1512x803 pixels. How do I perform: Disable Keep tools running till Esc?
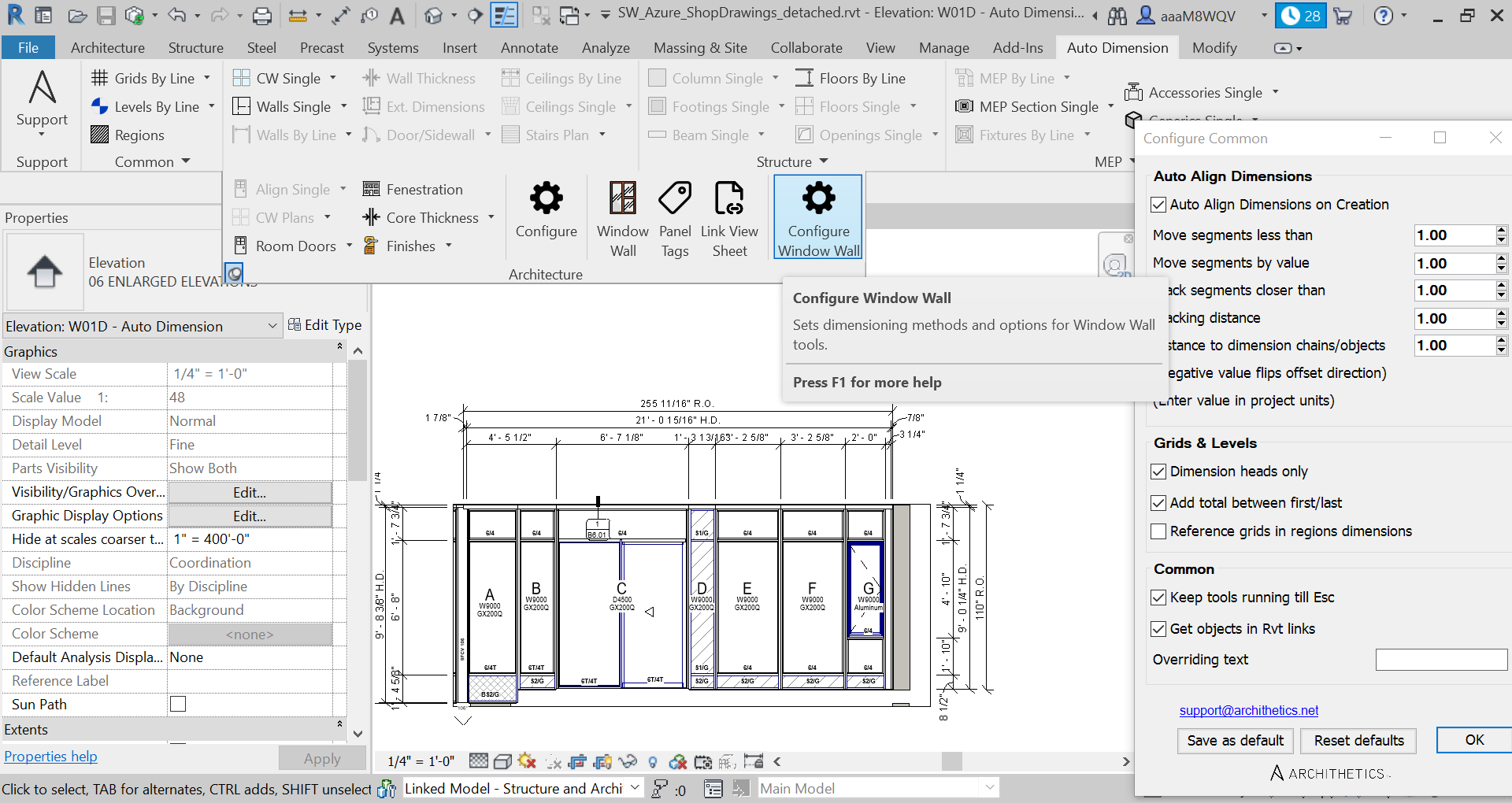coord(1158,597)
